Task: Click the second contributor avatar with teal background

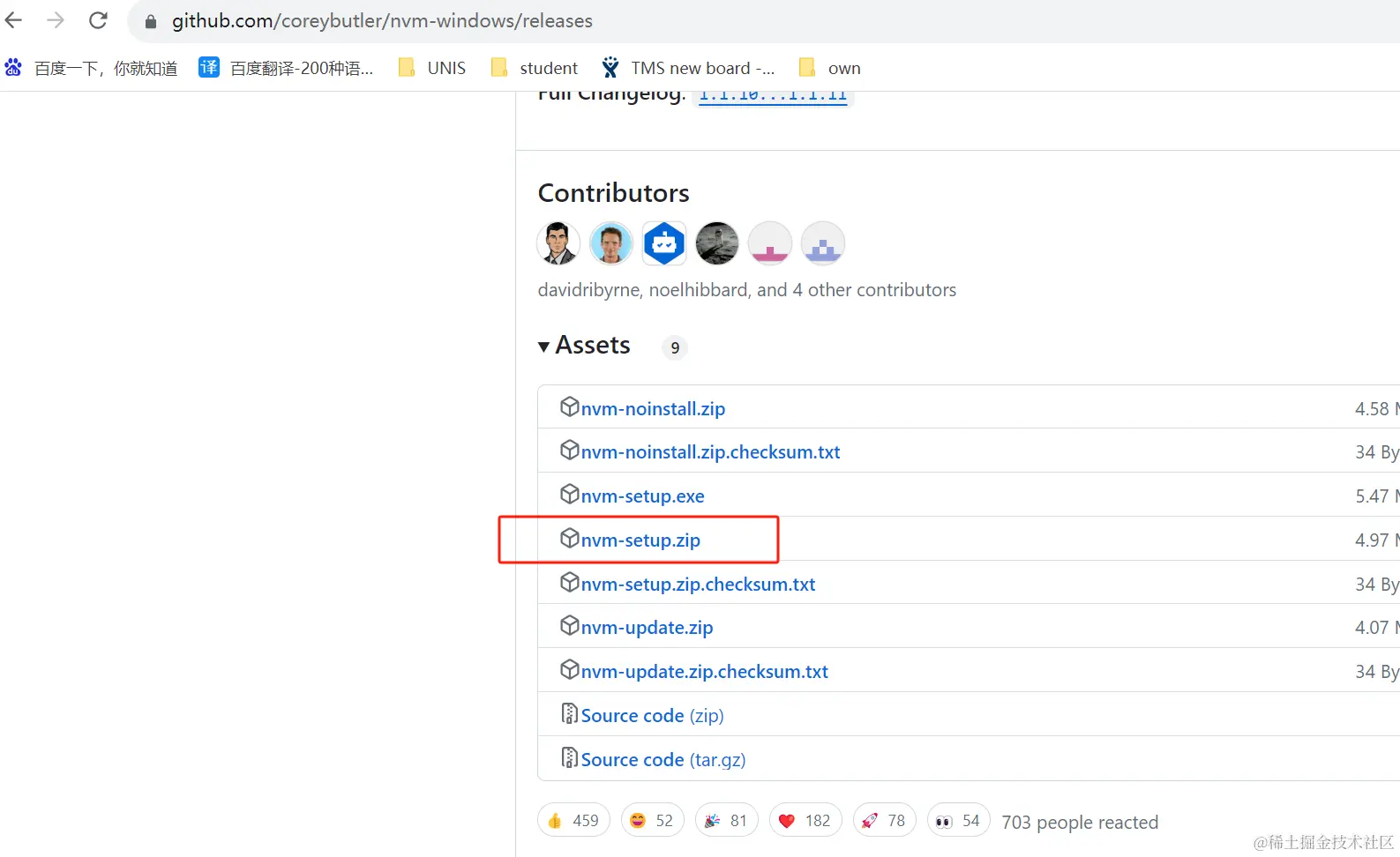Action: (x=611, y=243)
